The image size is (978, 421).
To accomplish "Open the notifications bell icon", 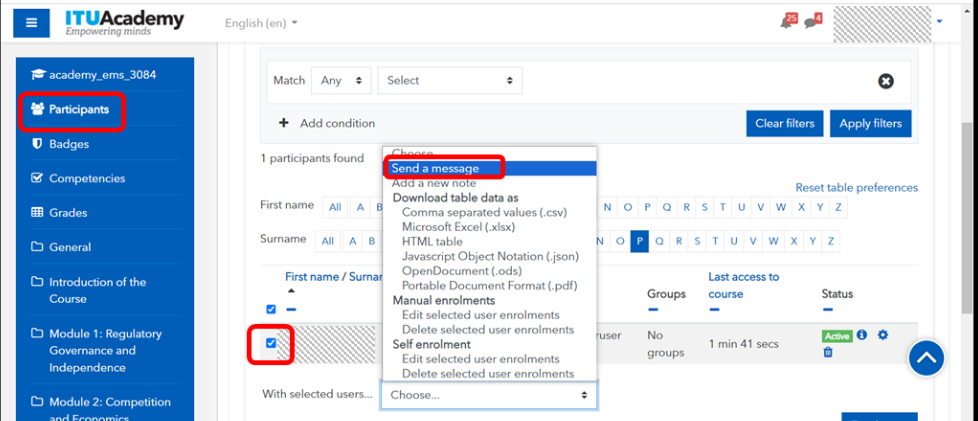I will 788,22.
